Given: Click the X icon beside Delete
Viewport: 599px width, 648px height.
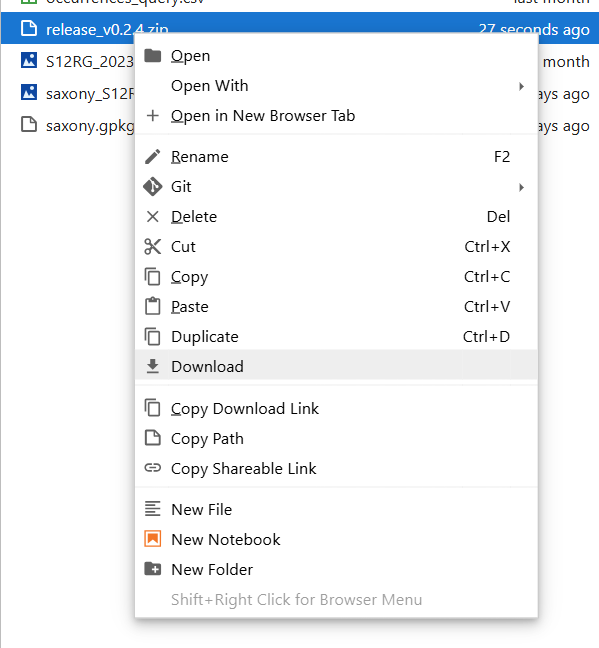Looking at the screenshot, I should tap(153, 217).
